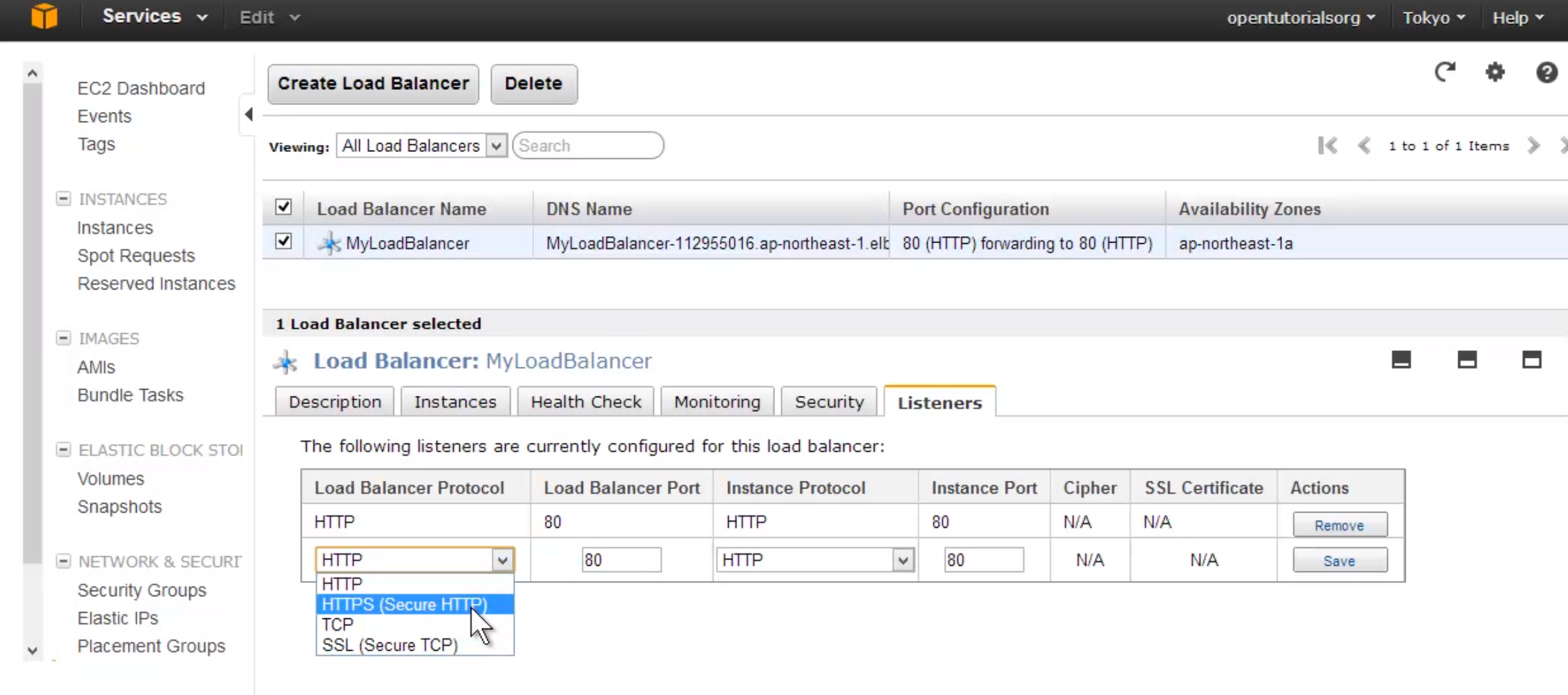Switch to the Monitoring tab

pos(717,402)
